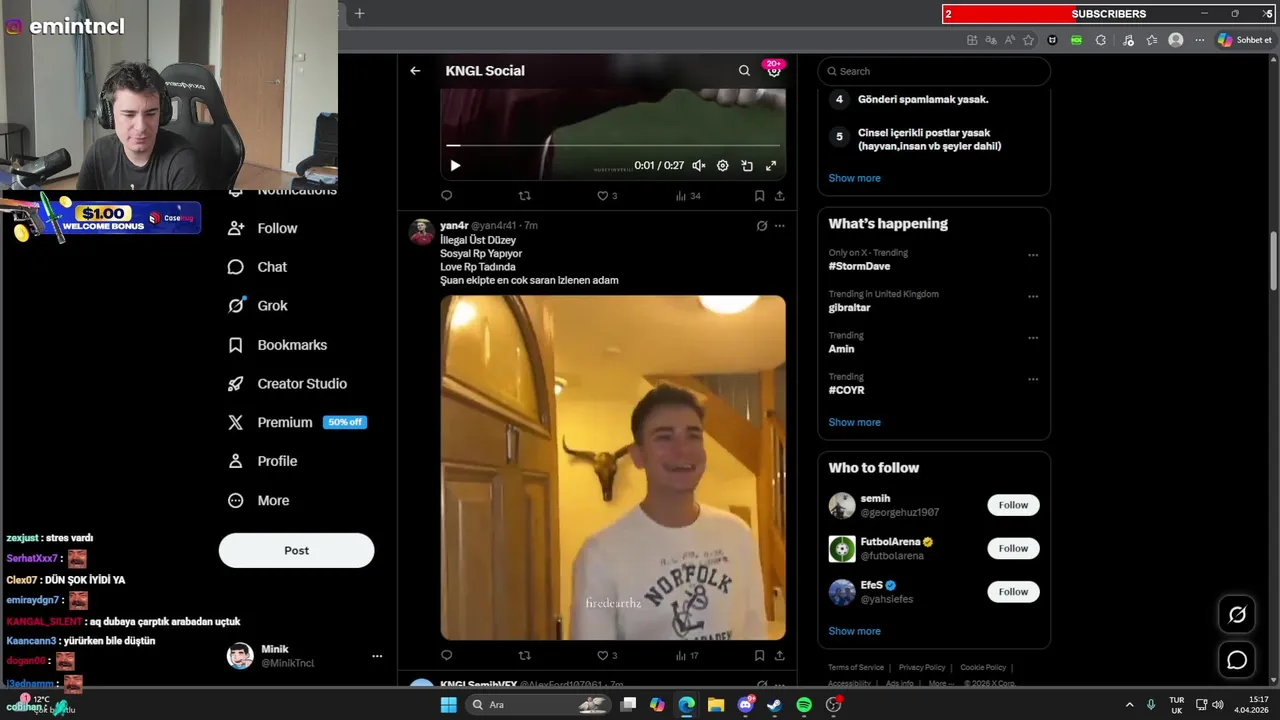Show more under Who to follow
Viewport: 1280px width, 720px height.
tap(854, 631)
